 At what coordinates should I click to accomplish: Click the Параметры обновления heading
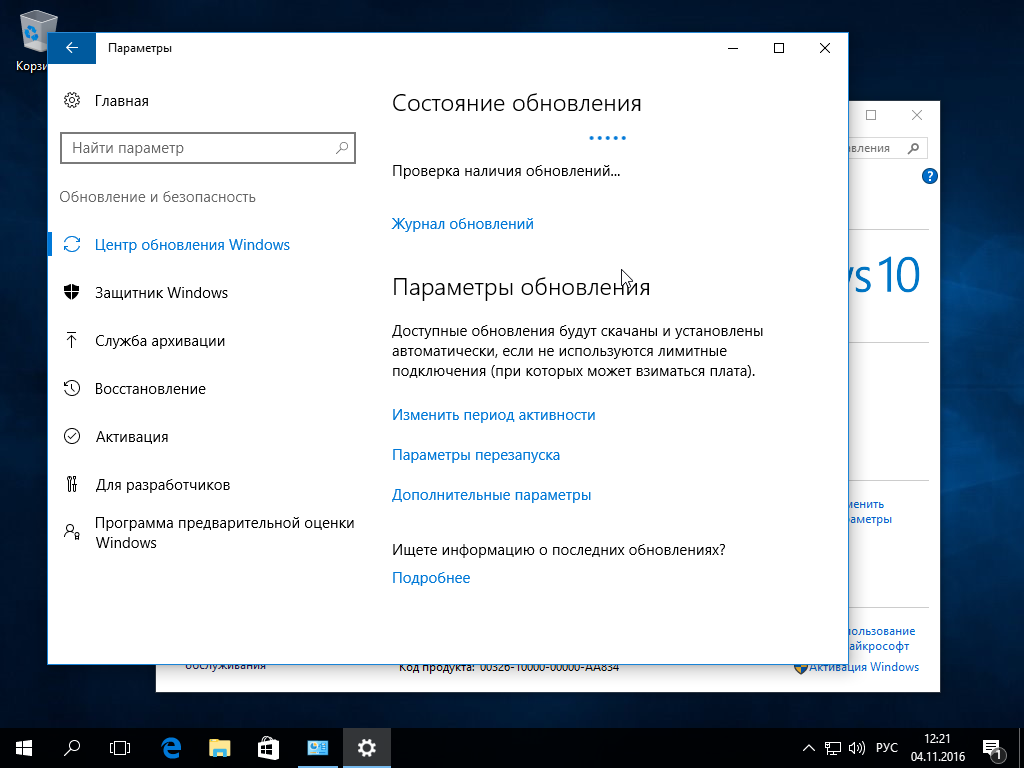[521, 287]
